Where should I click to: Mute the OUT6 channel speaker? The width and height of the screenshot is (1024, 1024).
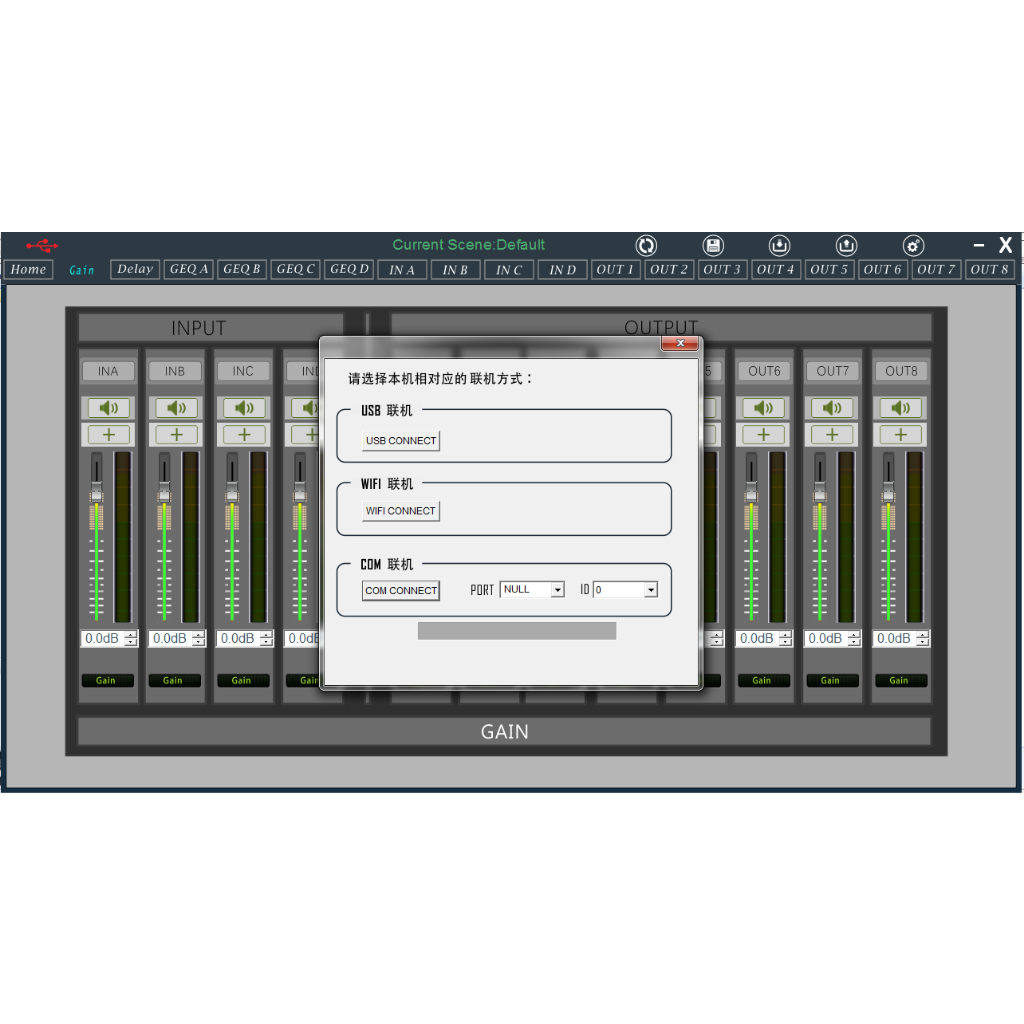763,408
